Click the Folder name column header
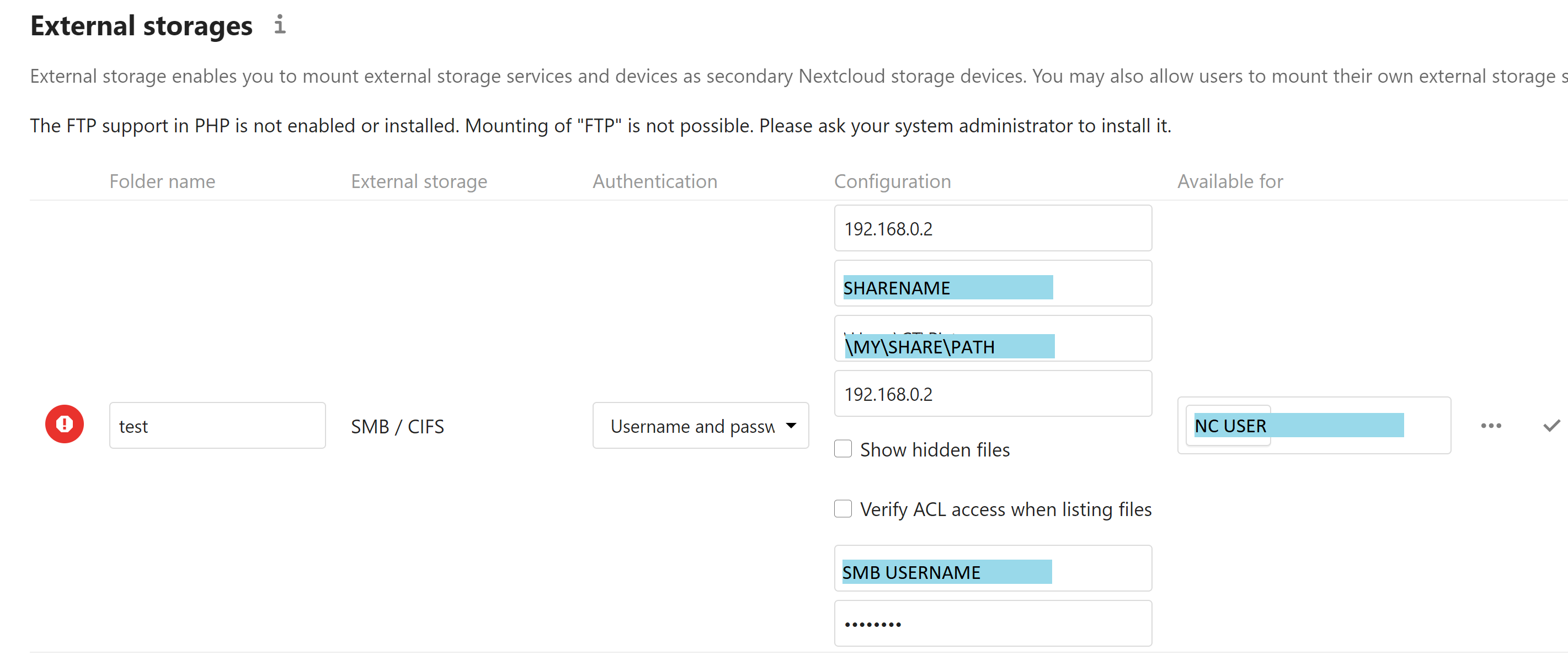The height and width of the screenshot is (655, 1568). (162, 181)
